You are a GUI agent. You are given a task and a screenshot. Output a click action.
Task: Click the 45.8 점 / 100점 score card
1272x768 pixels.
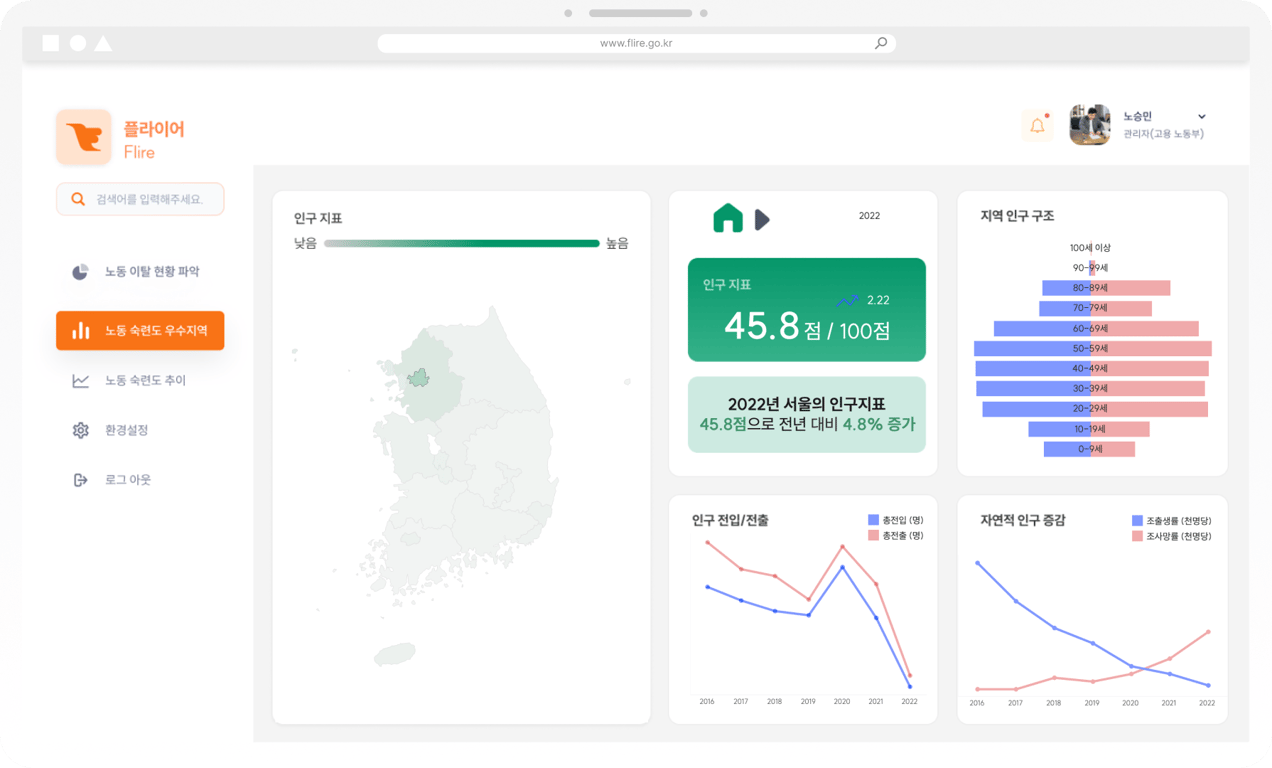click(x=807, y=310)
